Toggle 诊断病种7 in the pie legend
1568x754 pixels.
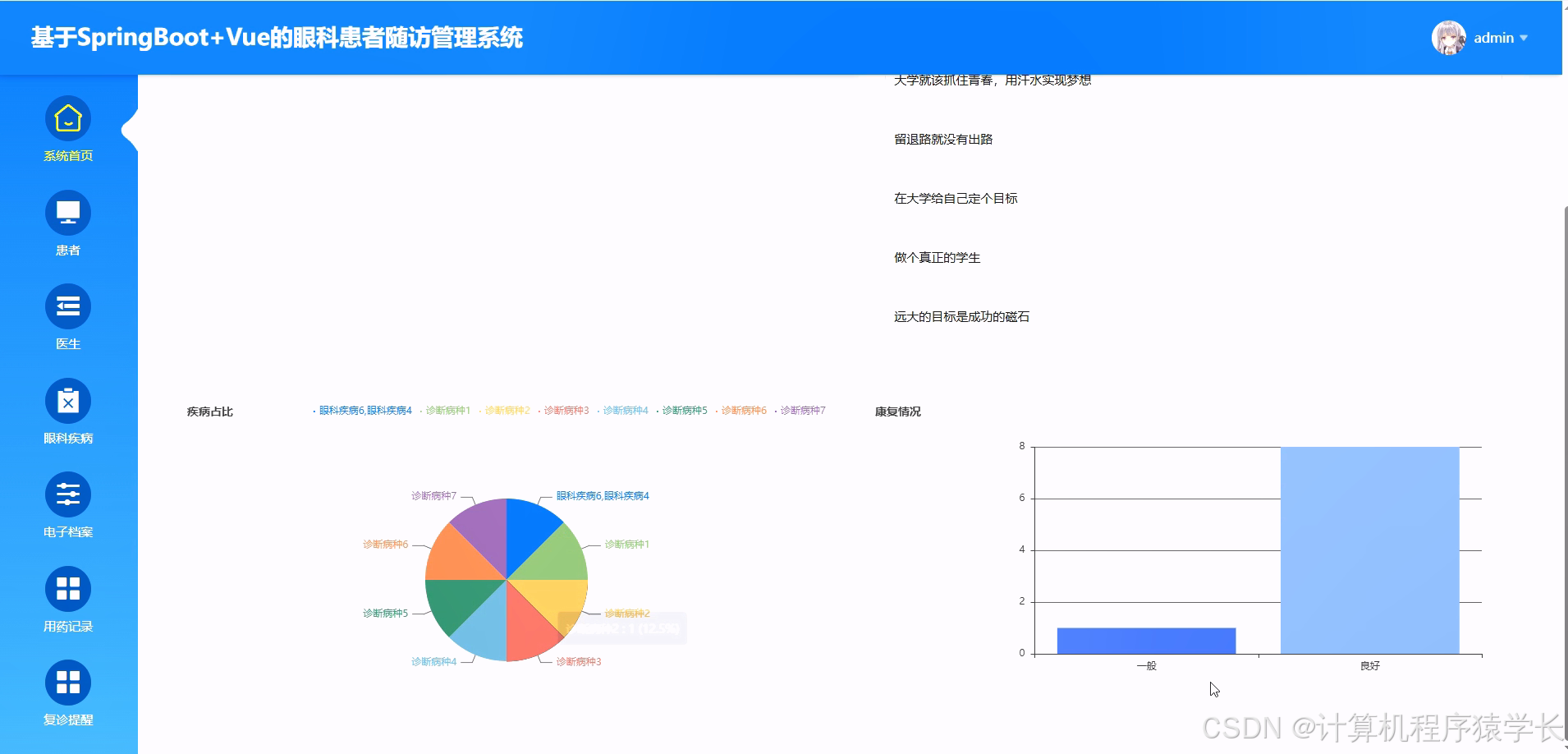coord(804,409)
